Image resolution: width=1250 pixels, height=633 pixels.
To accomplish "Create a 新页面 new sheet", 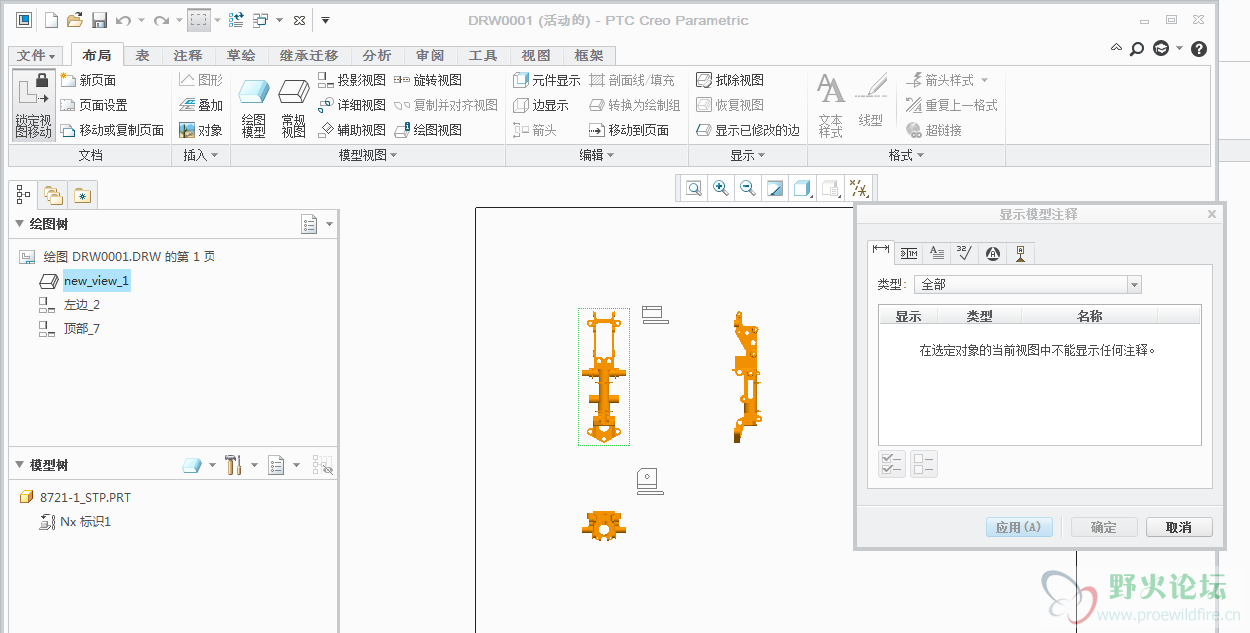I will [88, 80].
